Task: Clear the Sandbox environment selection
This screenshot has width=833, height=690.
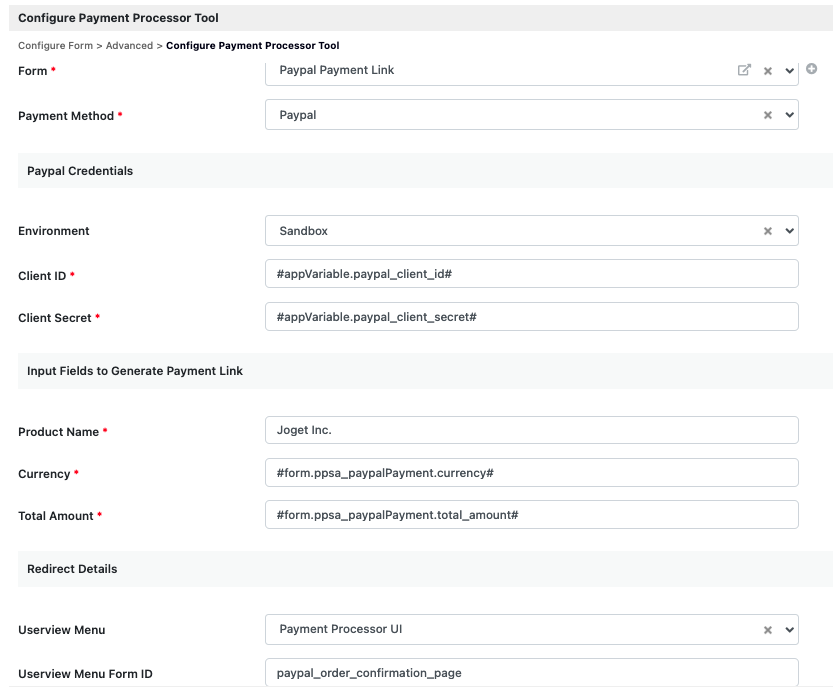Action: pos(768,231)
